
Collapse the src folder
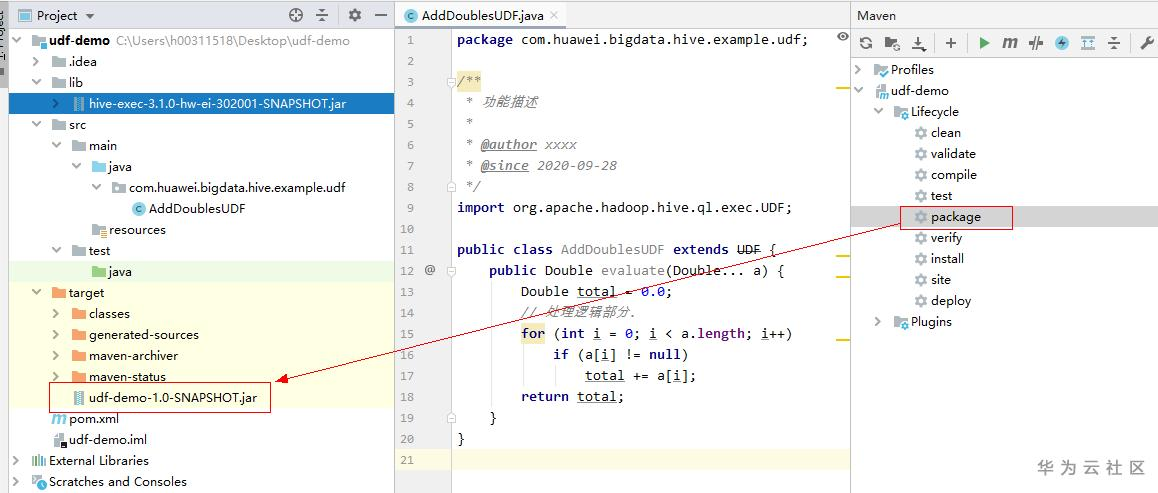point(35,125)
